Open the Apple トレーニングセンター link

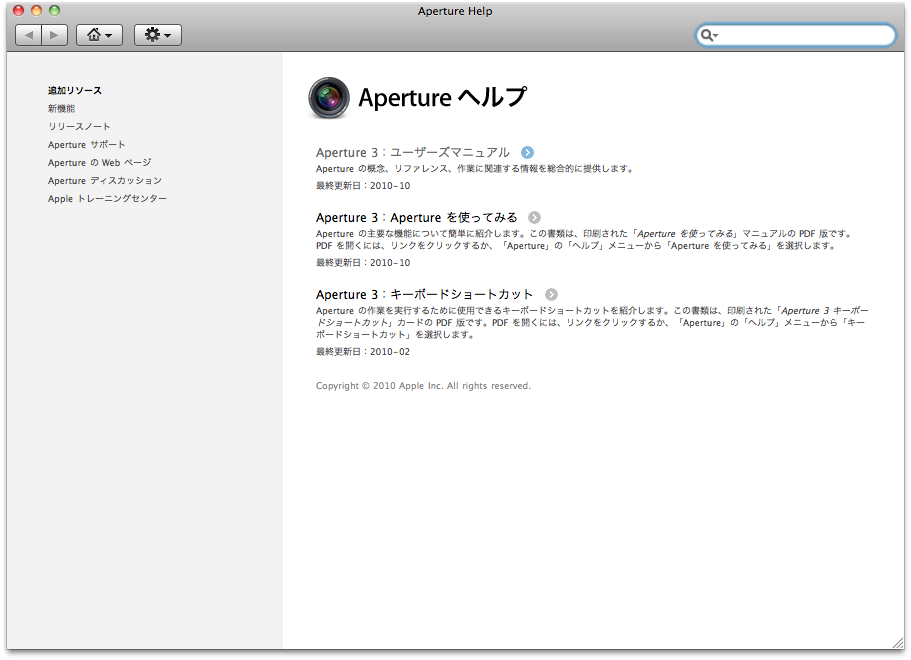coord(107,199)
